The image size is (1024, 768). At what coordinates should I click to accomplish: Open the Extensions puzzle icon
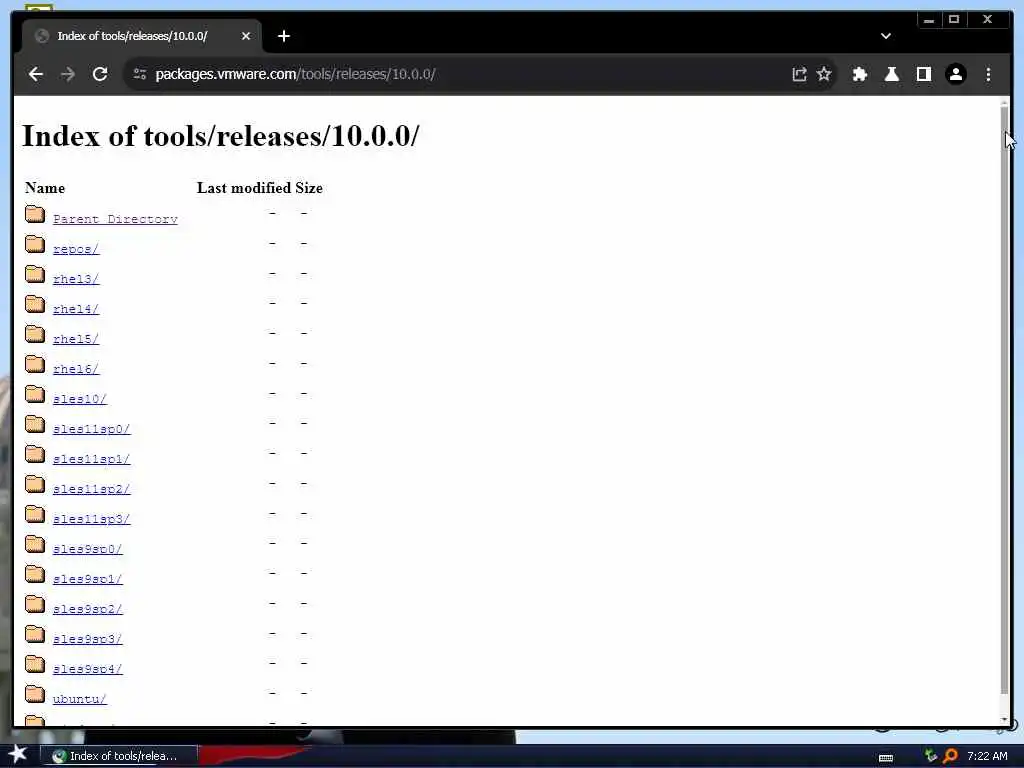tap(860, 74)
